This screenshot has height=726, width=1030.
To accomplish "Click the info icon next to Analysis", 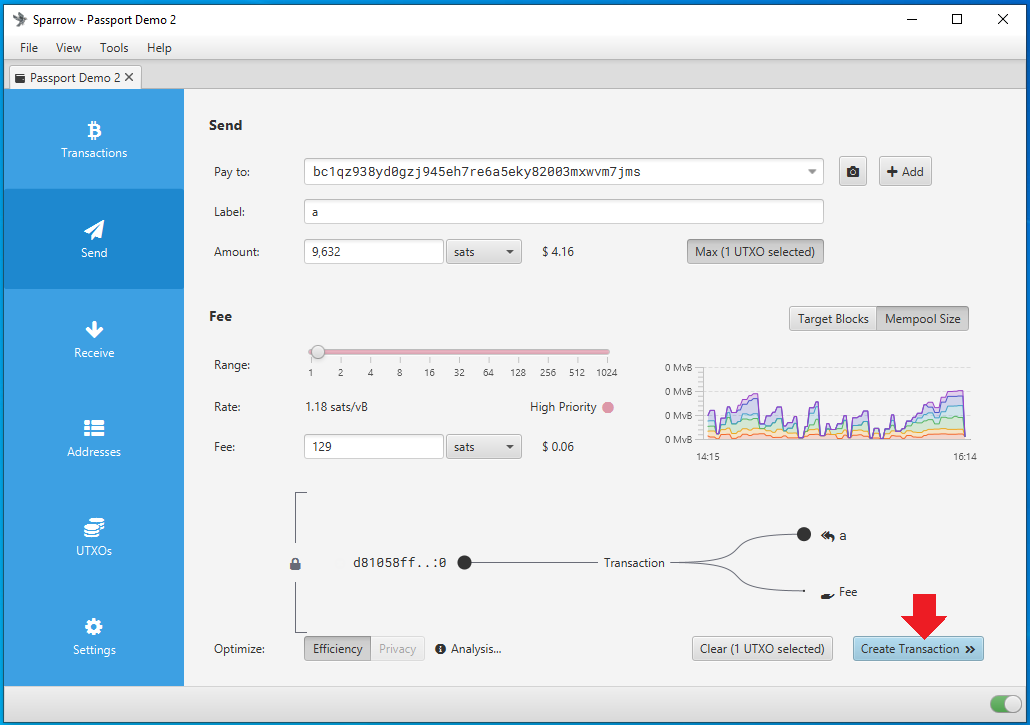I will (441, 648).
